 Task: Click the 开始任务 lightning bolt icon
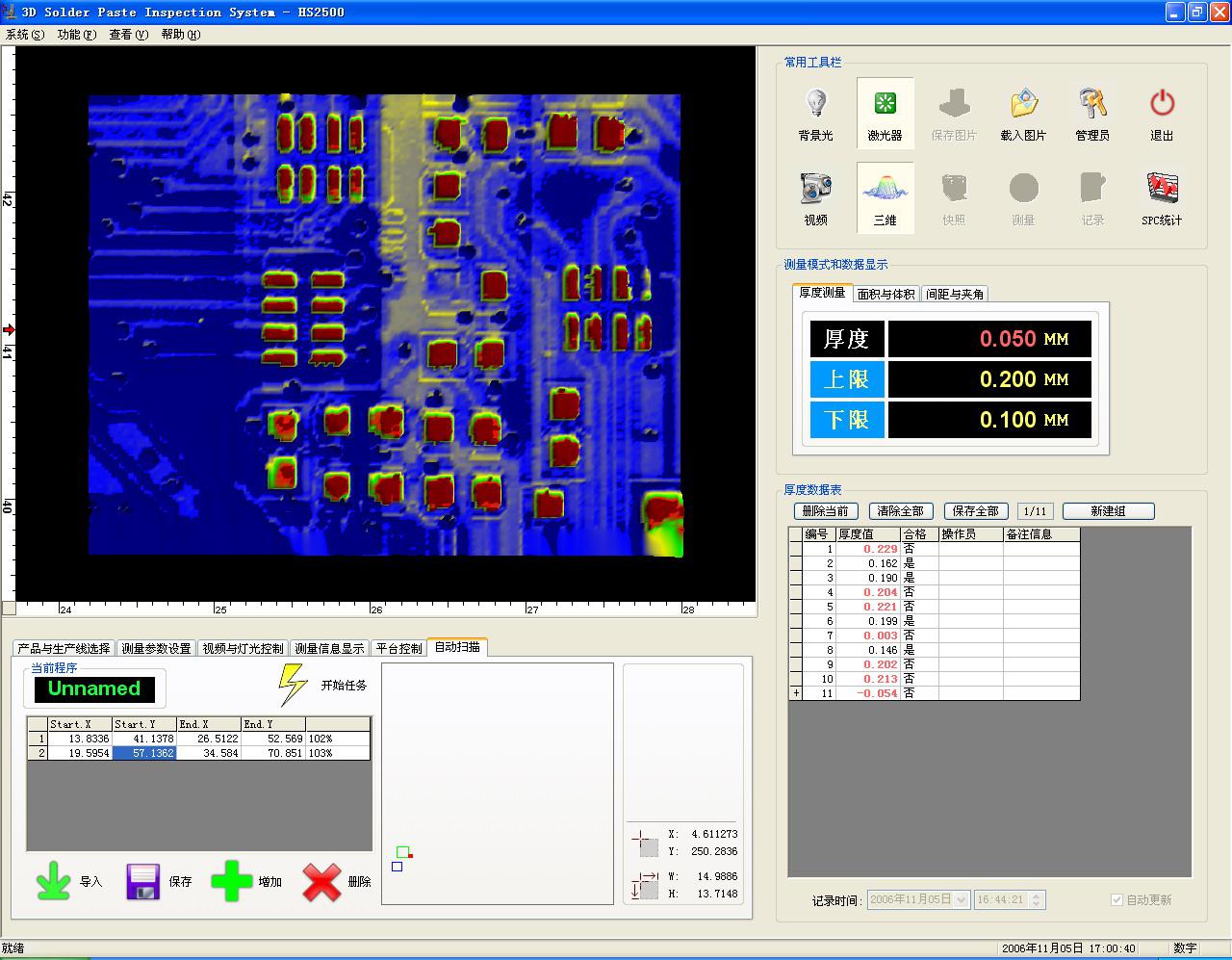coord(292,685)
